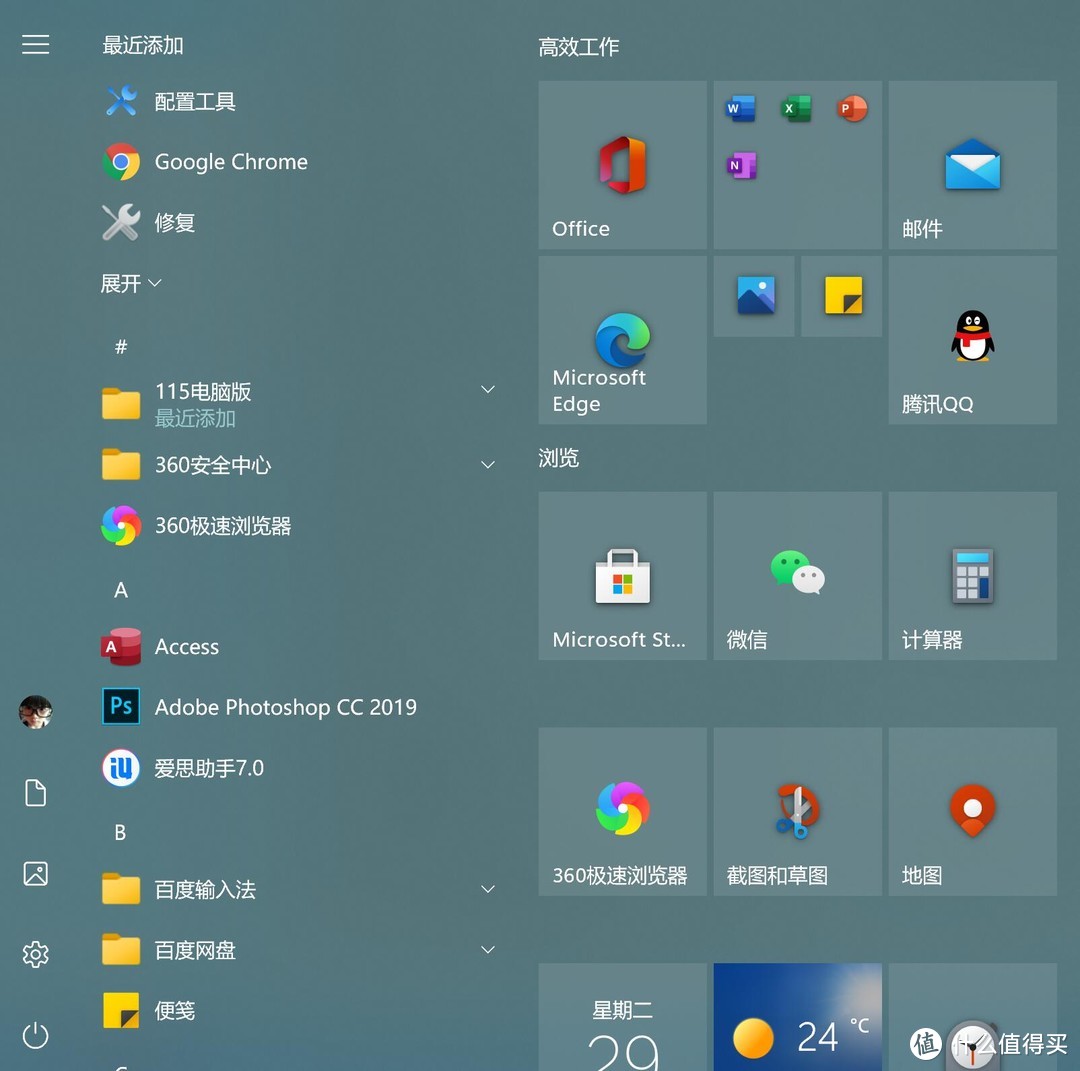1080x1071 pixels.
Task: Open the sticky notes small tile
Action: pos(842,296)
